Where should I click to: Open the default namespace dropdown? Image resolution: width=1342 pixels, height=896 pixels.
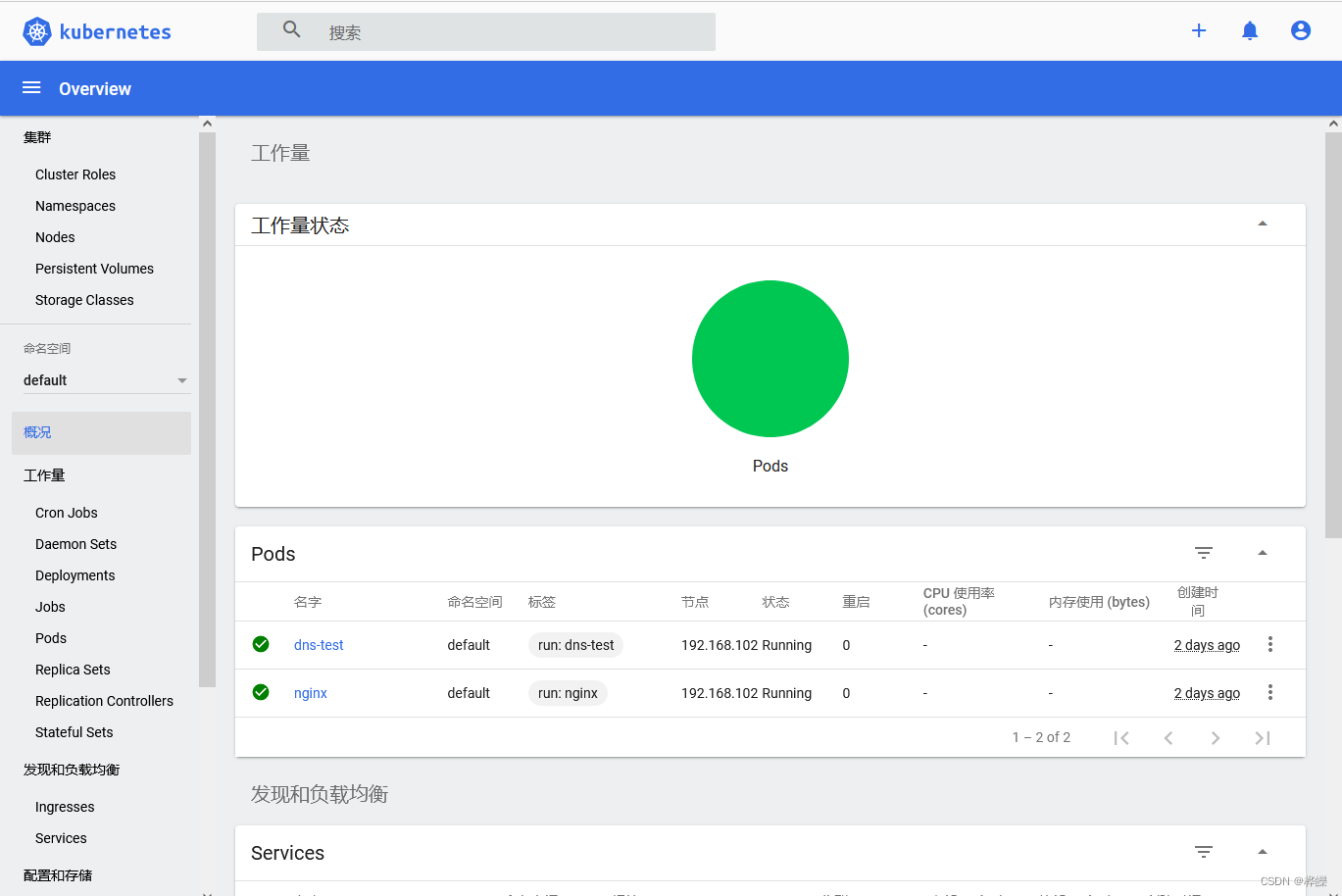click(x=107, y=380)
